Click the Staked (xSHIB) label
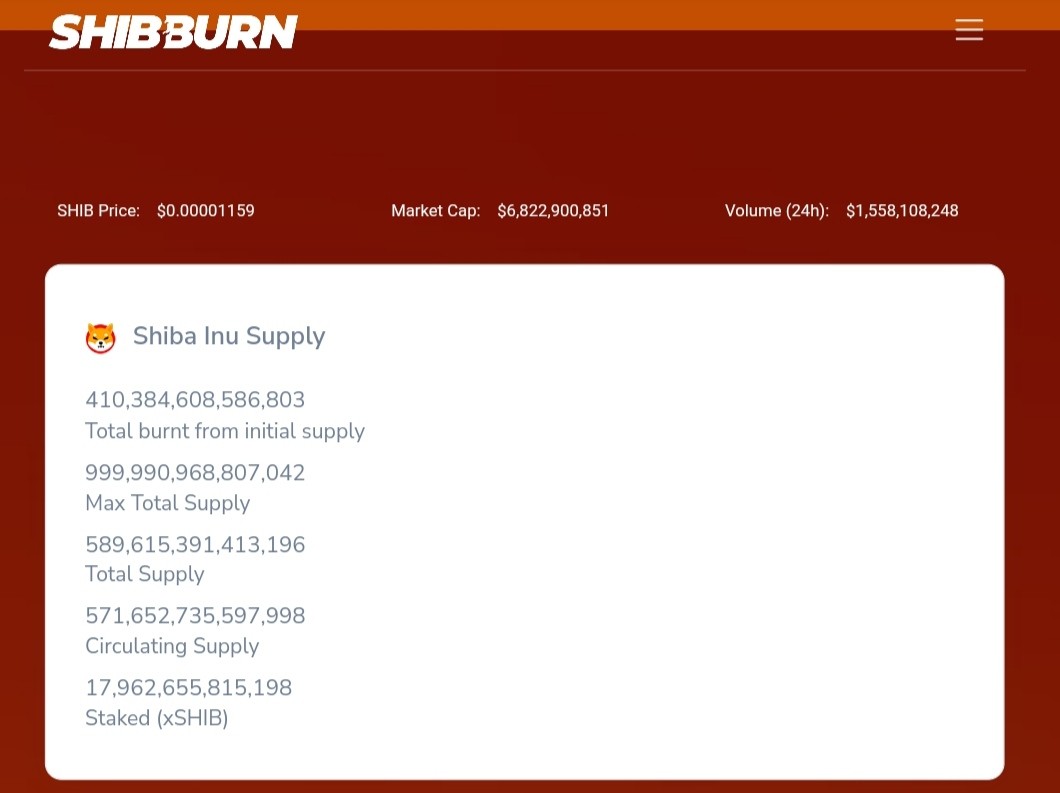The height and width of the screenshot is (793, 1060). (x=156, y=717)
